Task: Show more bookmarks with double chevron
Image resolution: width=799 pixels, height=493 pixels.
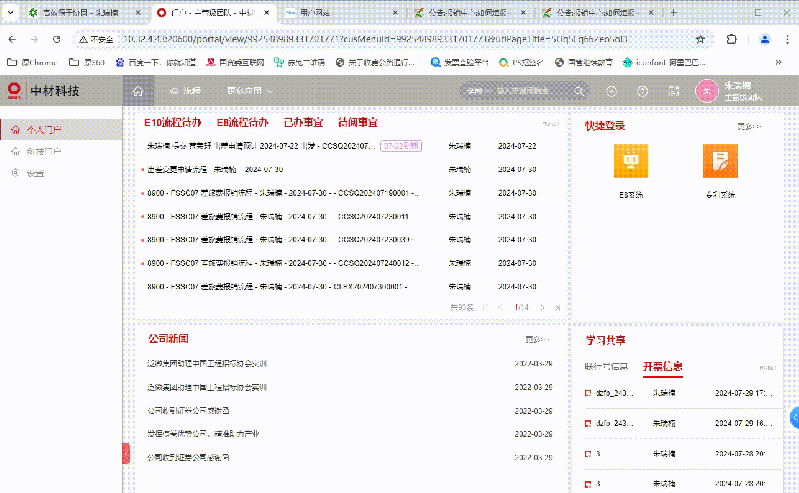Action: click(x=778, y=62)
